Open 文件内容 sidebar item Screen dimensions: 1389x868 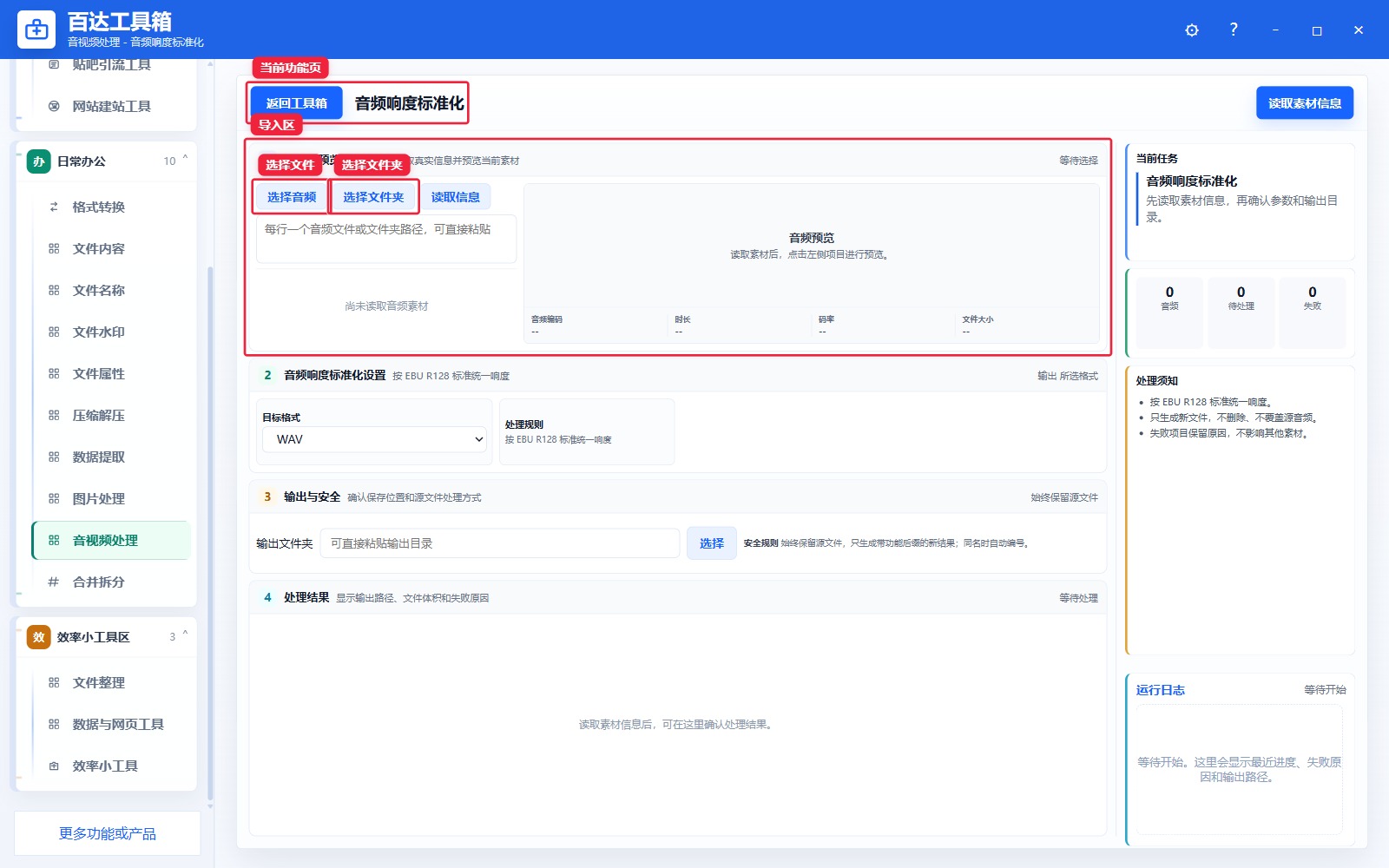[x=112, y=248]
